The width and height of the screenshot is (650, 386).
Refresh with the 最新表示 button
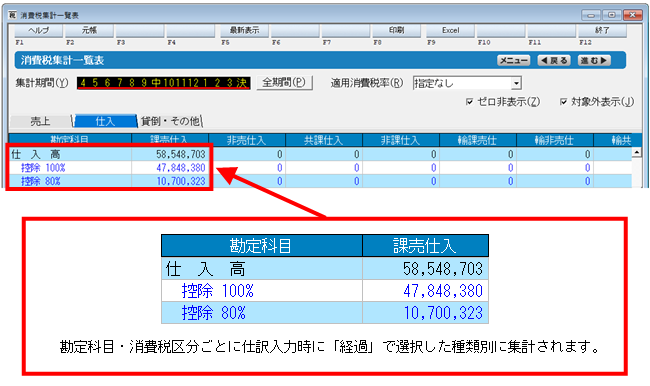pos(244,31)
